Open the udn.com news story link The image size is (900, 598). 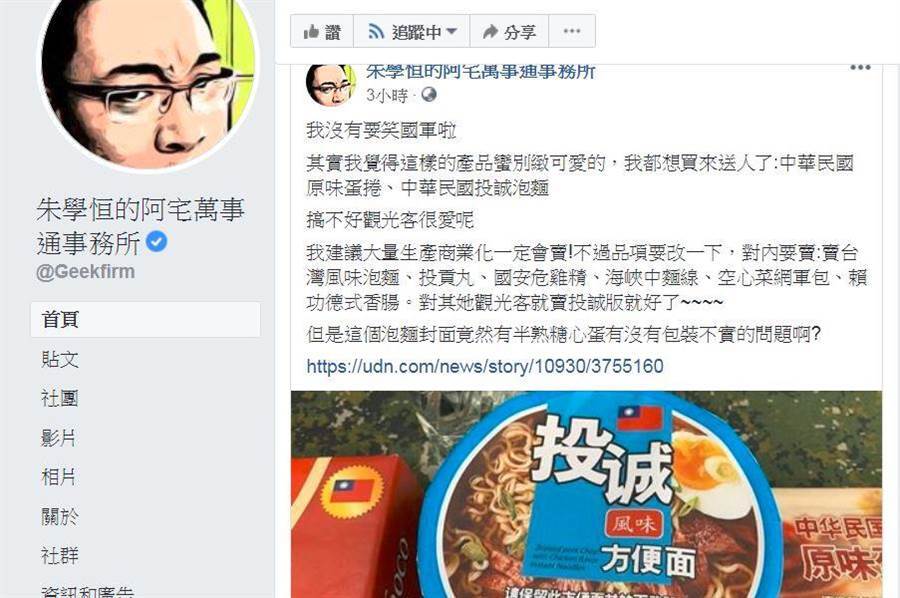(x=485, y=366)
